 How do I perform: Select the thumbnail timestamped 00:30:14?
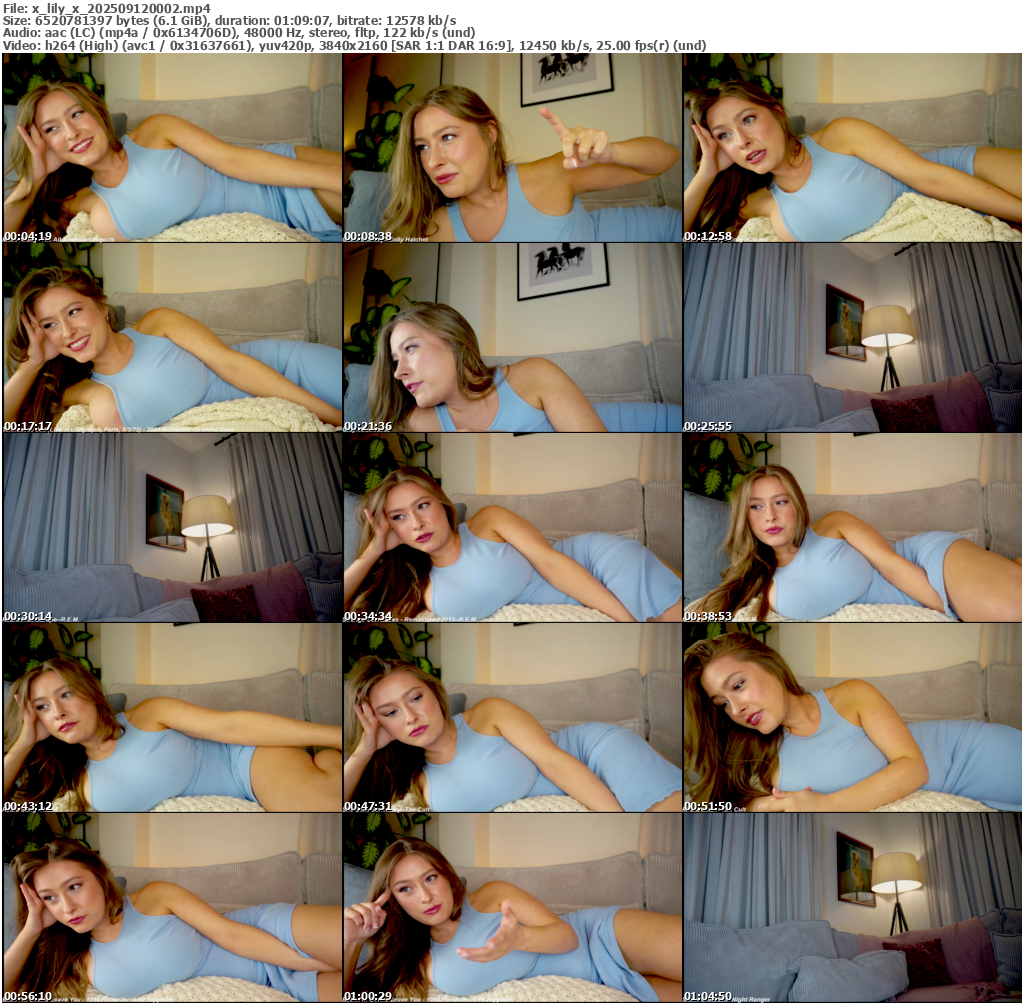(172, 528)
